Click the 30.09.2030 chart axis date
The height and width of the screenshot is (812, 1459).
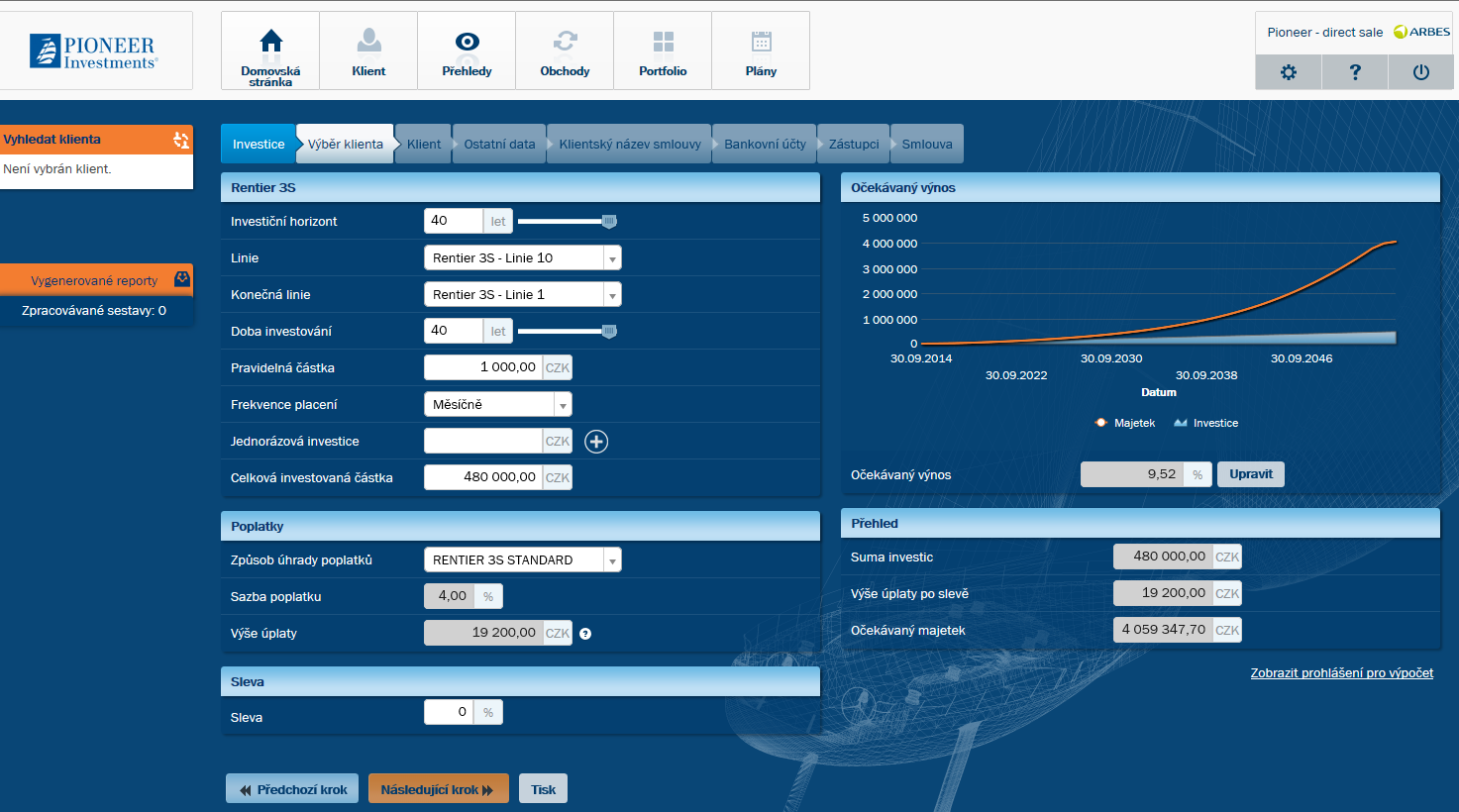1111,358
